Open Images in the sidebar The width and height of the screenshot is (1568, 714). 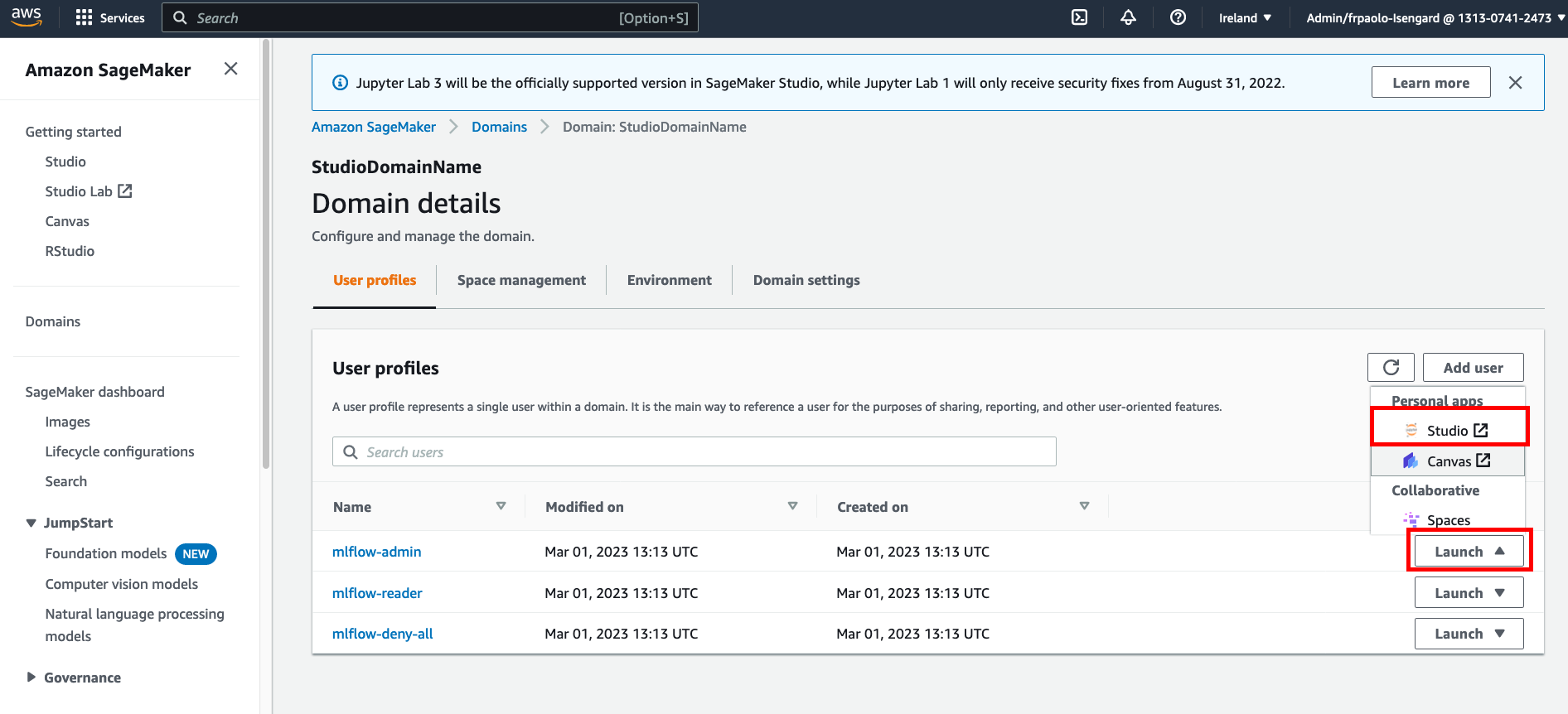tap(68, 422)
